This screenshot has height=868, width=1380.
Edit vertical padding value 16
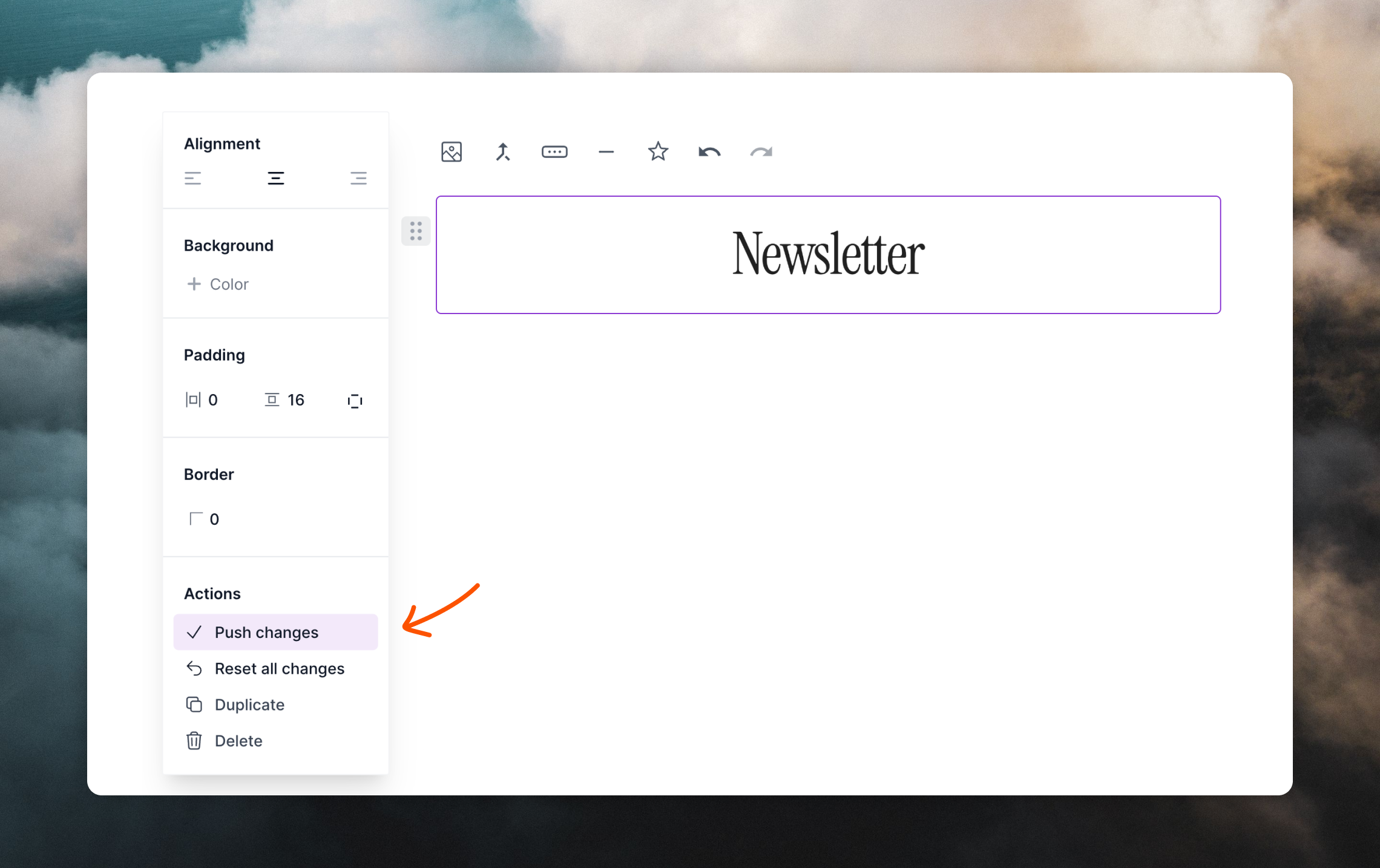point(296,400)
